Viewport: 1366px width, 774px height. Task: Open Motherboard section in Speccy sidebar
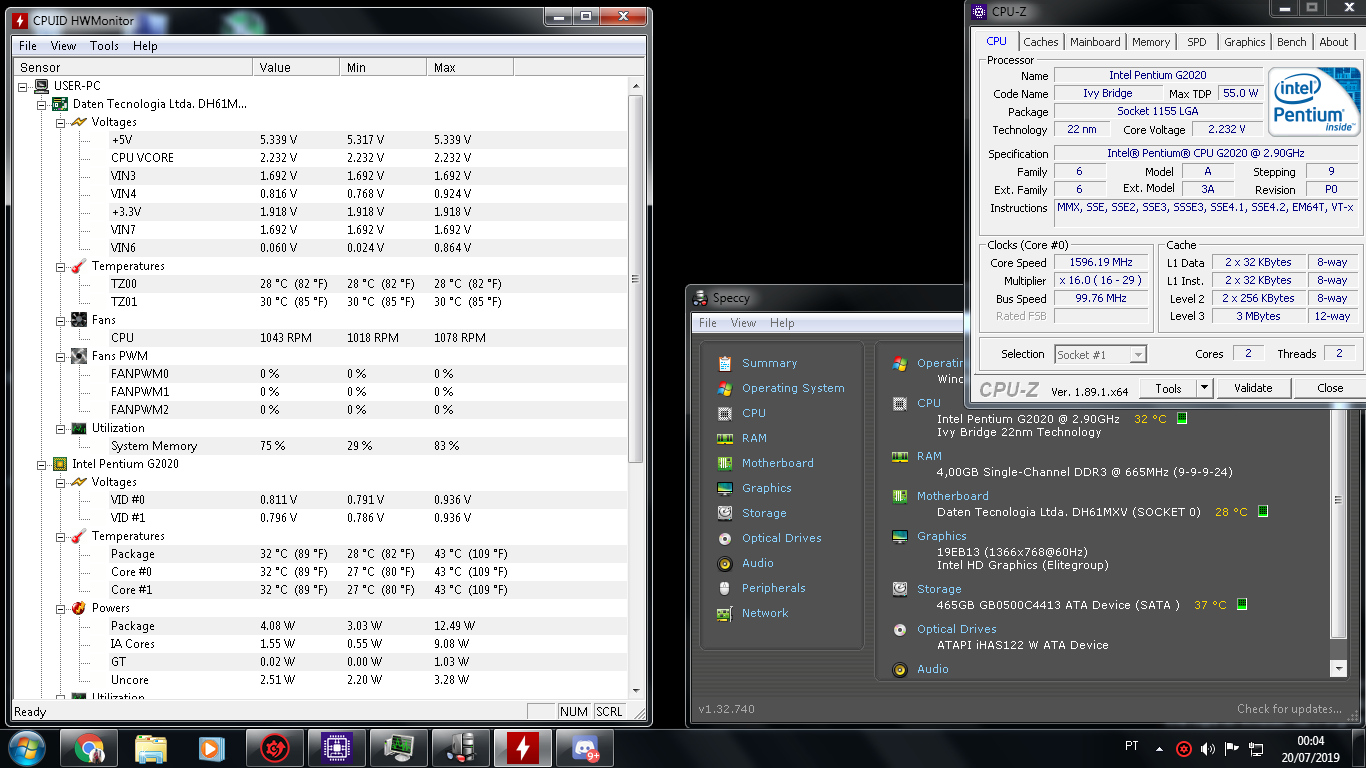coord(778,463)
